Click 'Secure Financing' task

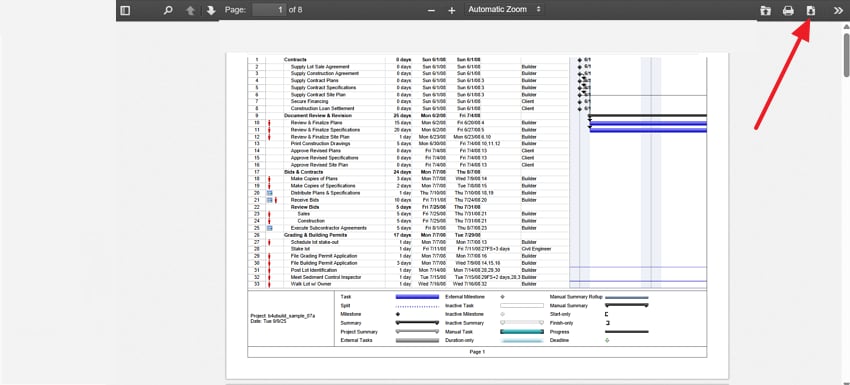coord(309,101)
